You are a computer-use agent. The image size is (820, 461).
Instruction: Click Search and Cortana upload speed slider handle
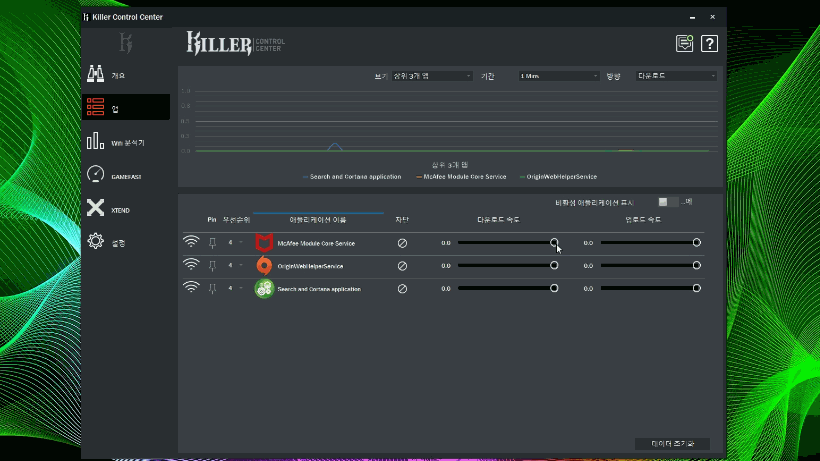[x=697, y=288]
